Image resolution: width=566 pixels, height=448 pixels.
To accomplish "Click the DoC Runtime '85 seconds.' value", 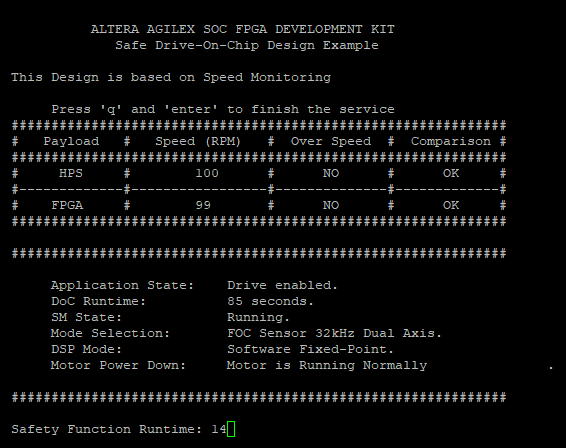I will 271,301.
